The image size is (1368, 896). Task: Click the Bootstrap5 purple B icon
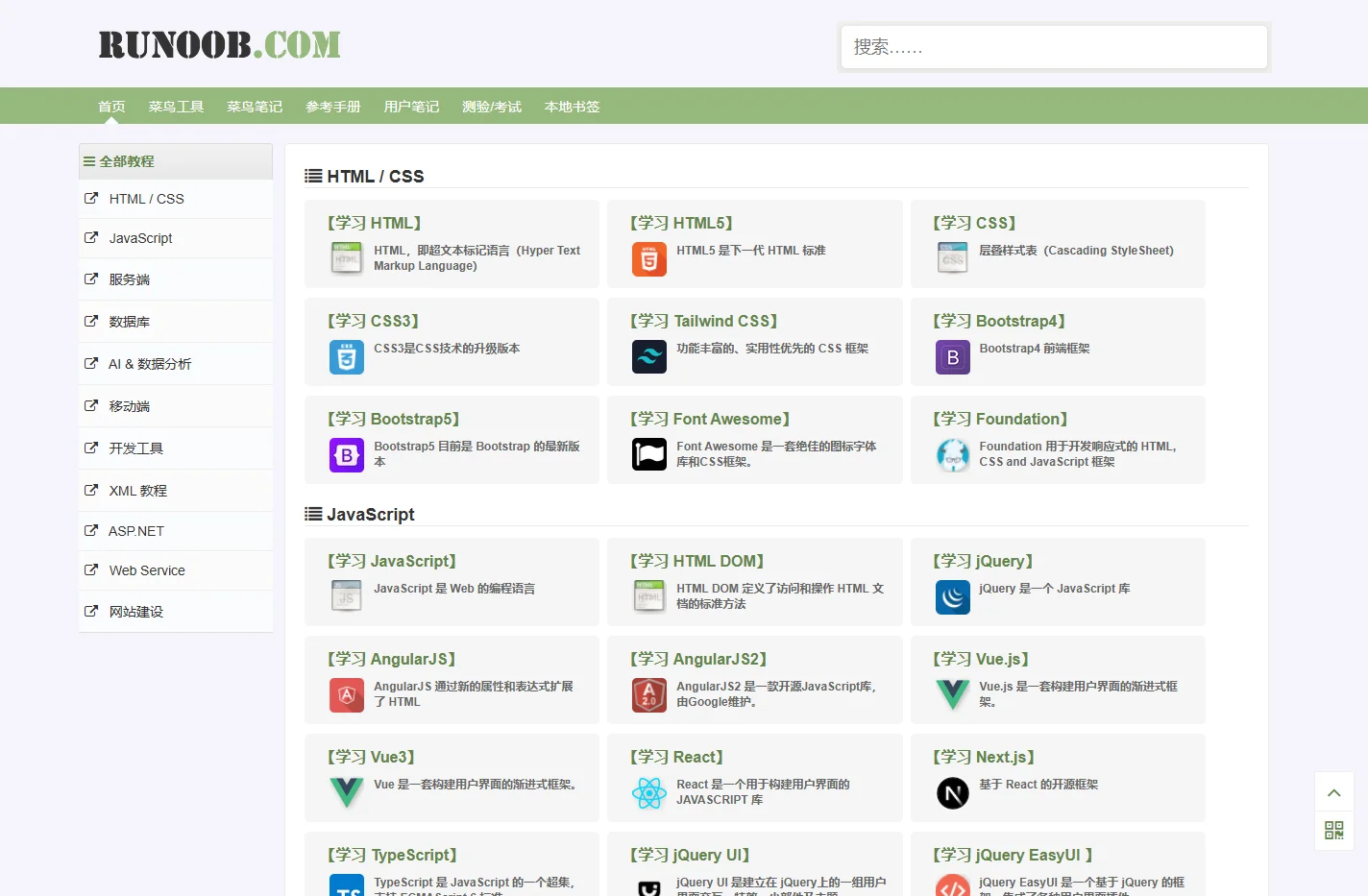(x=346, y=455)
